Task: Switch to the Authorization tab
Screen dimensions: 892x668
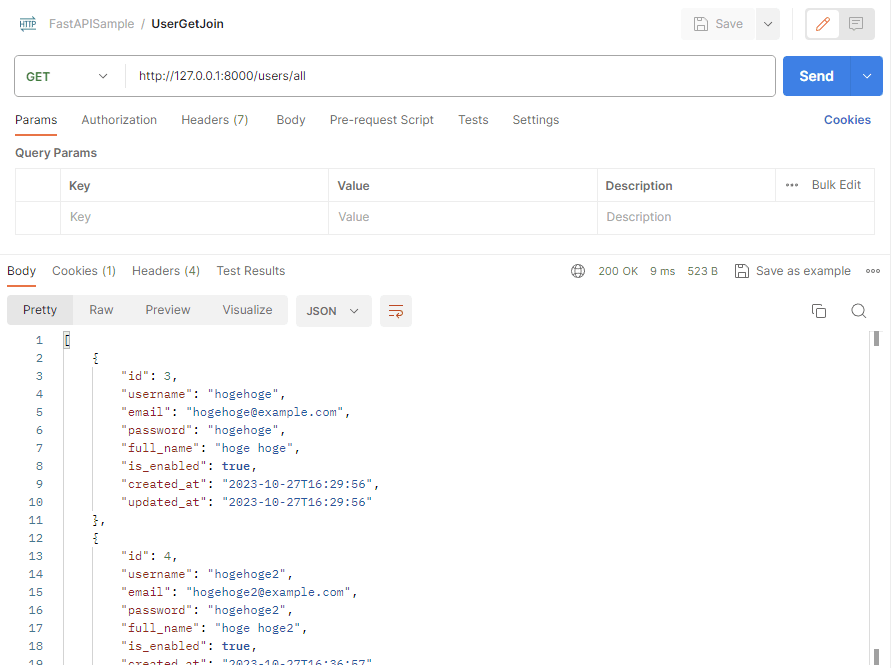Action: pyautogui.click(x=119, y=119)
